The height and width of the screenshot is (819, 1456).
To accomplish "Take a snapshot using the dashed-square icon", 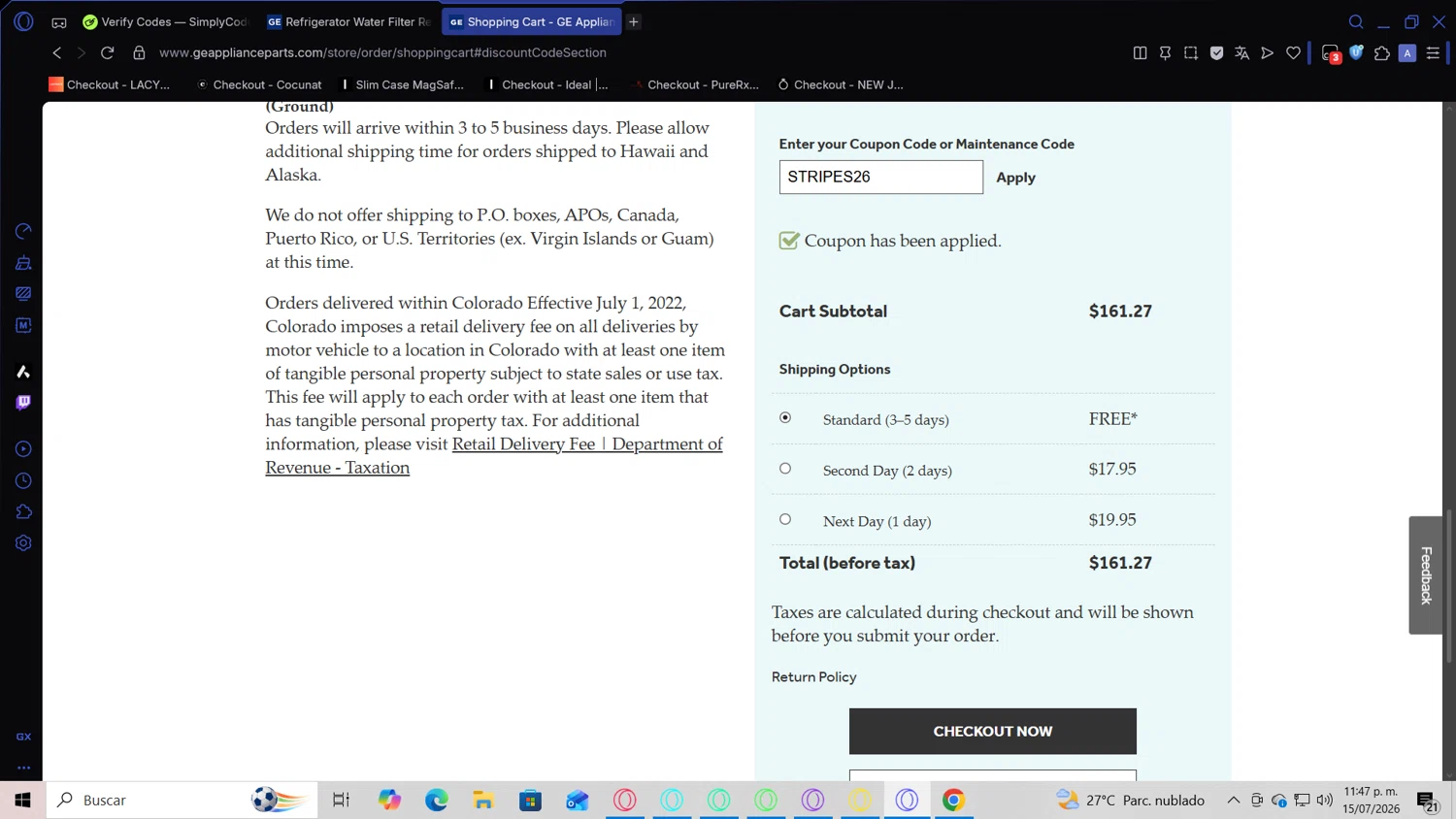I will click(x=1190, y=52).
